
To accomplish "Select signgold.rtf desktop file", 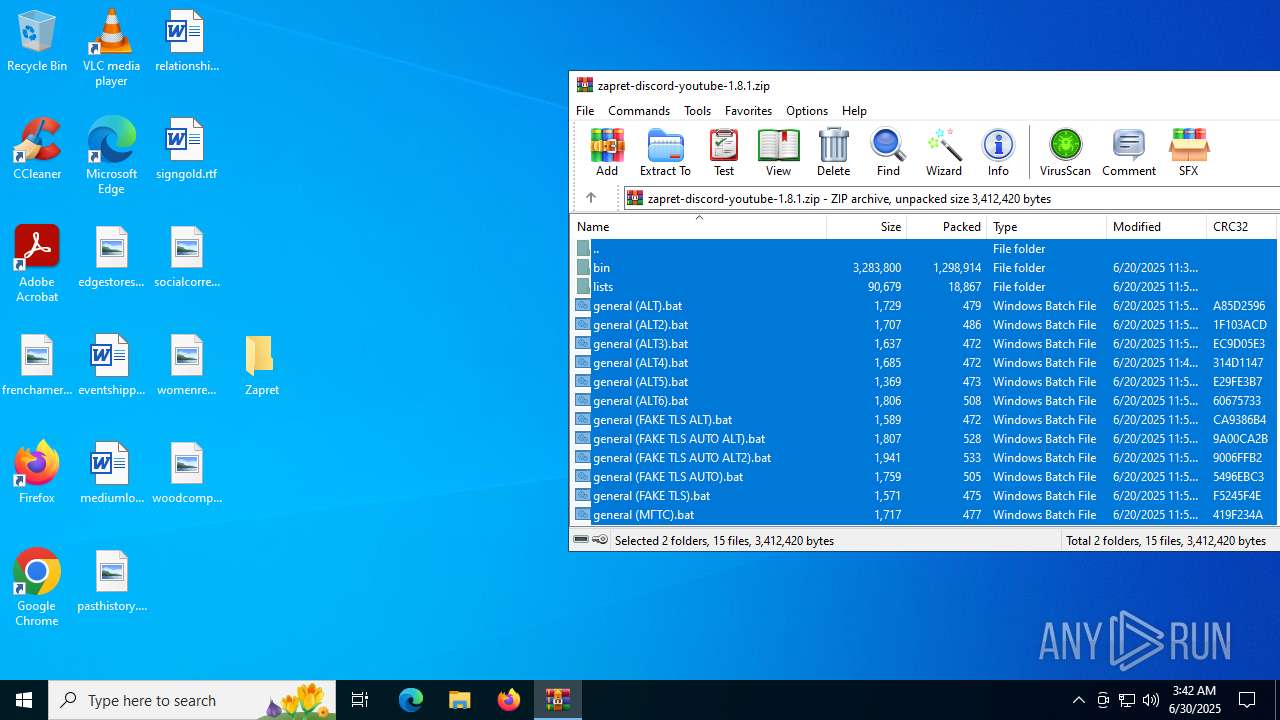I will (186, 149).
